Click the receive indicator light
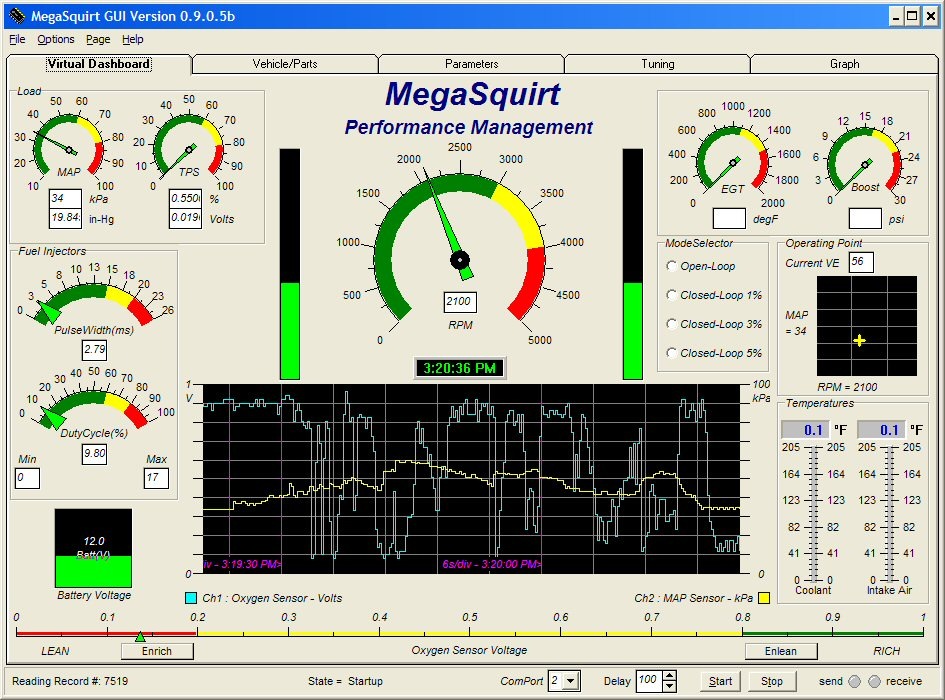The width and height of the screenshot is (945, 700). coord(874,681)
